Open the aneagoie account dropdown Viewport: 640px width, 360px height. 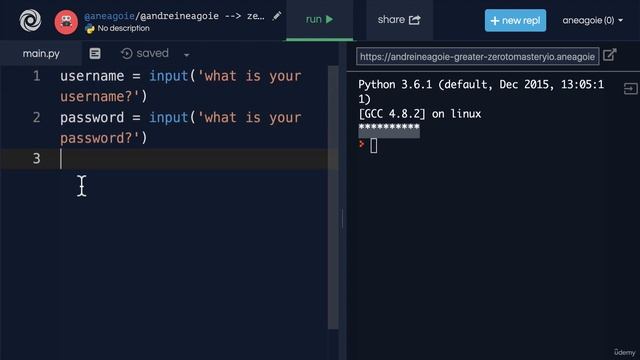[592, 20]
